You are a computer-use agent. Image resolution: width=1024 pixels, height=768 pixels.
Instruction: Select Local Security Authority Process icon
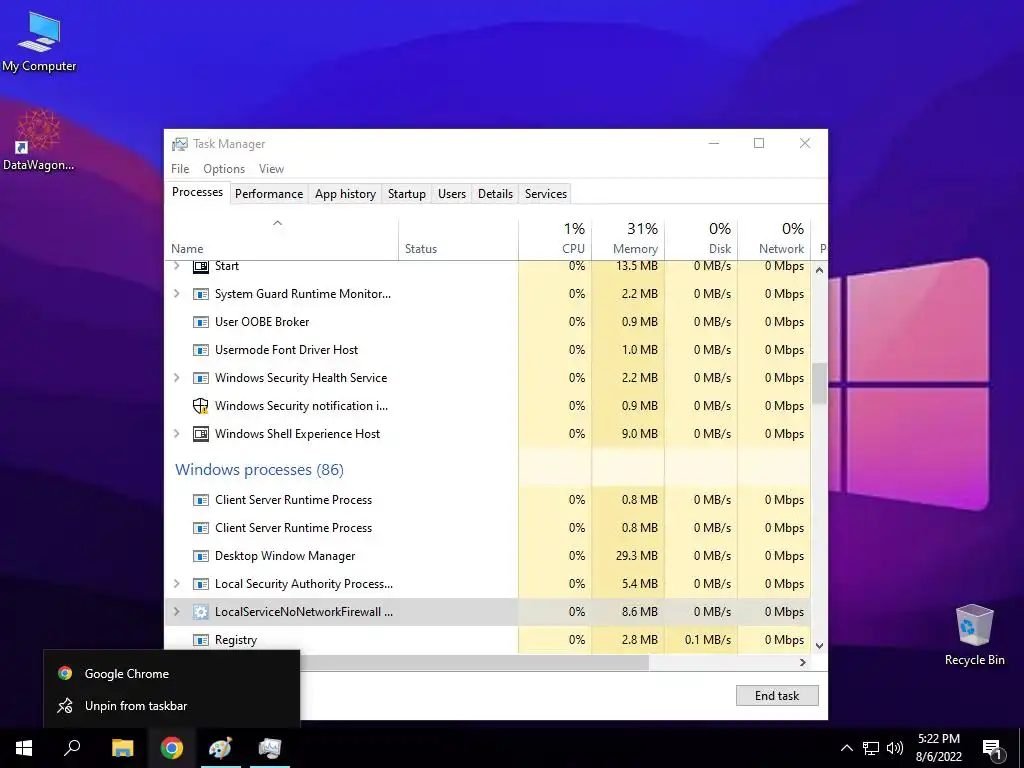pos(200,584)
